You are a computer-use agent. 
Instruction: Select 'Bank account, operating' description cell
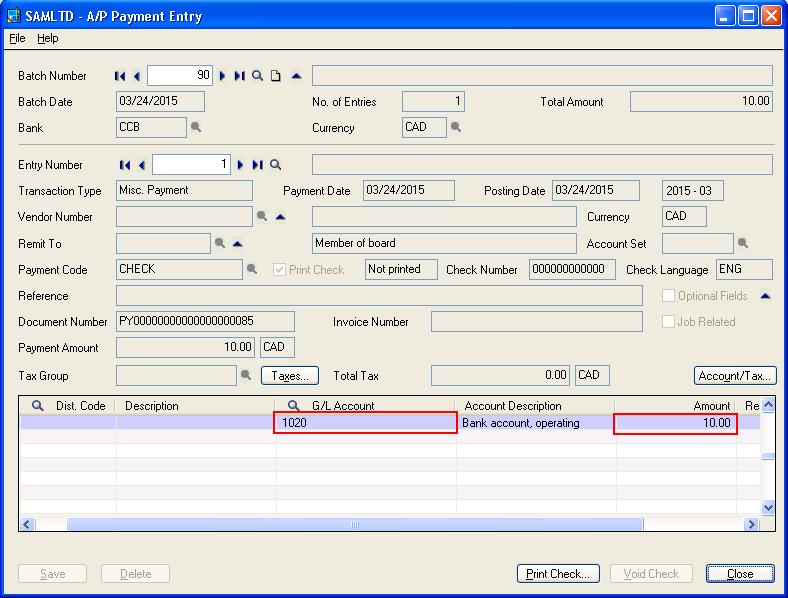click(535, 423)
